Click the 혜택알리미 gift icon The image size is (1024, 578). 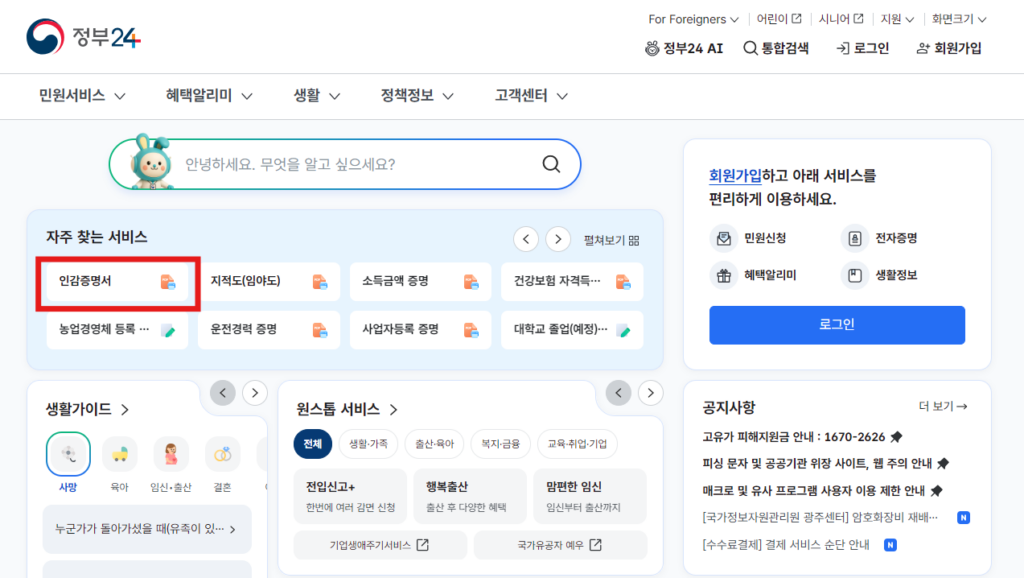tap(724, 276)
